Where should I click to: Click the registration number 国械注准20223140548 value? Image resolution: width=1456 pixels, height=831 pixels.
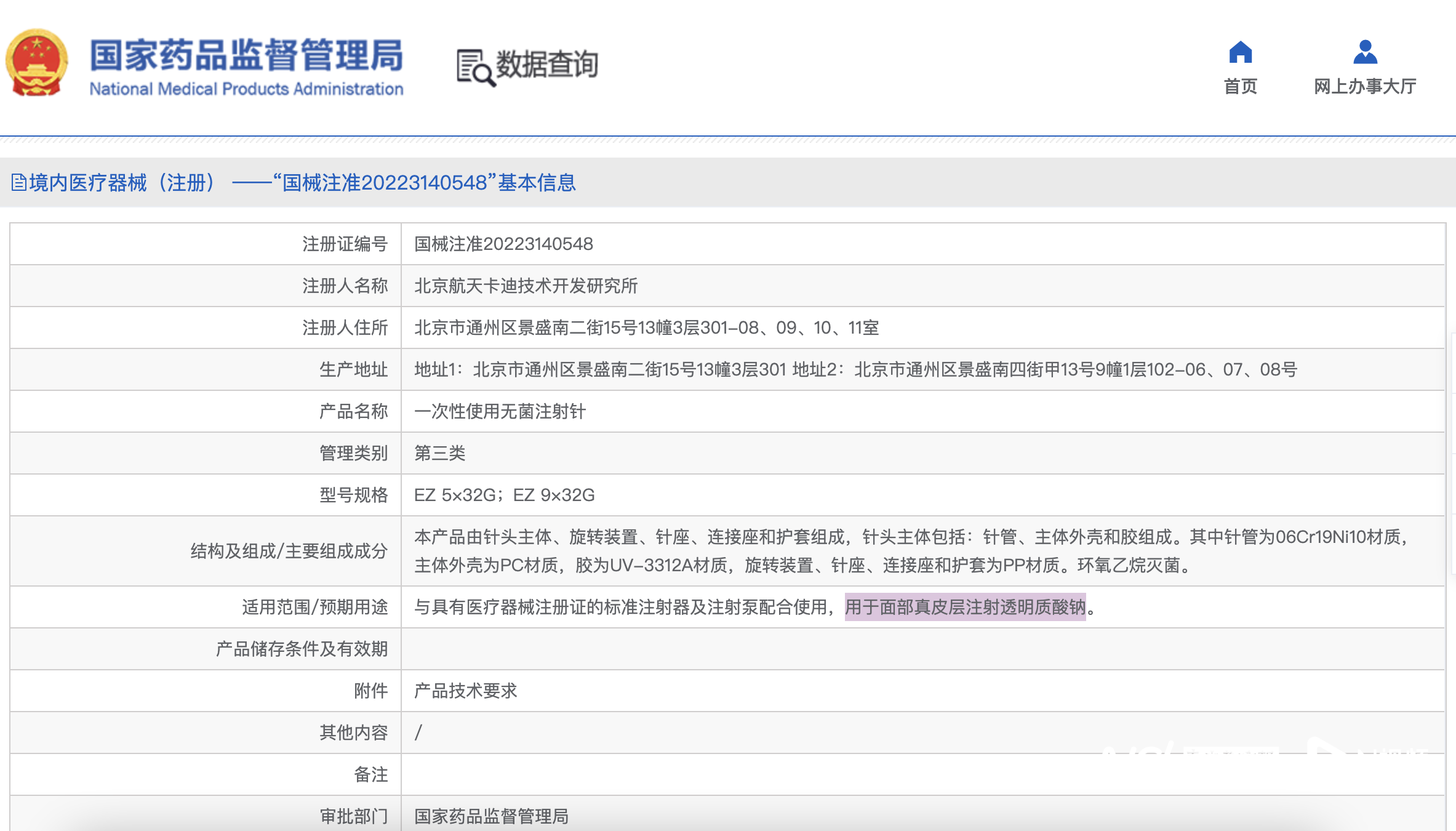click(x=503, y=244)
